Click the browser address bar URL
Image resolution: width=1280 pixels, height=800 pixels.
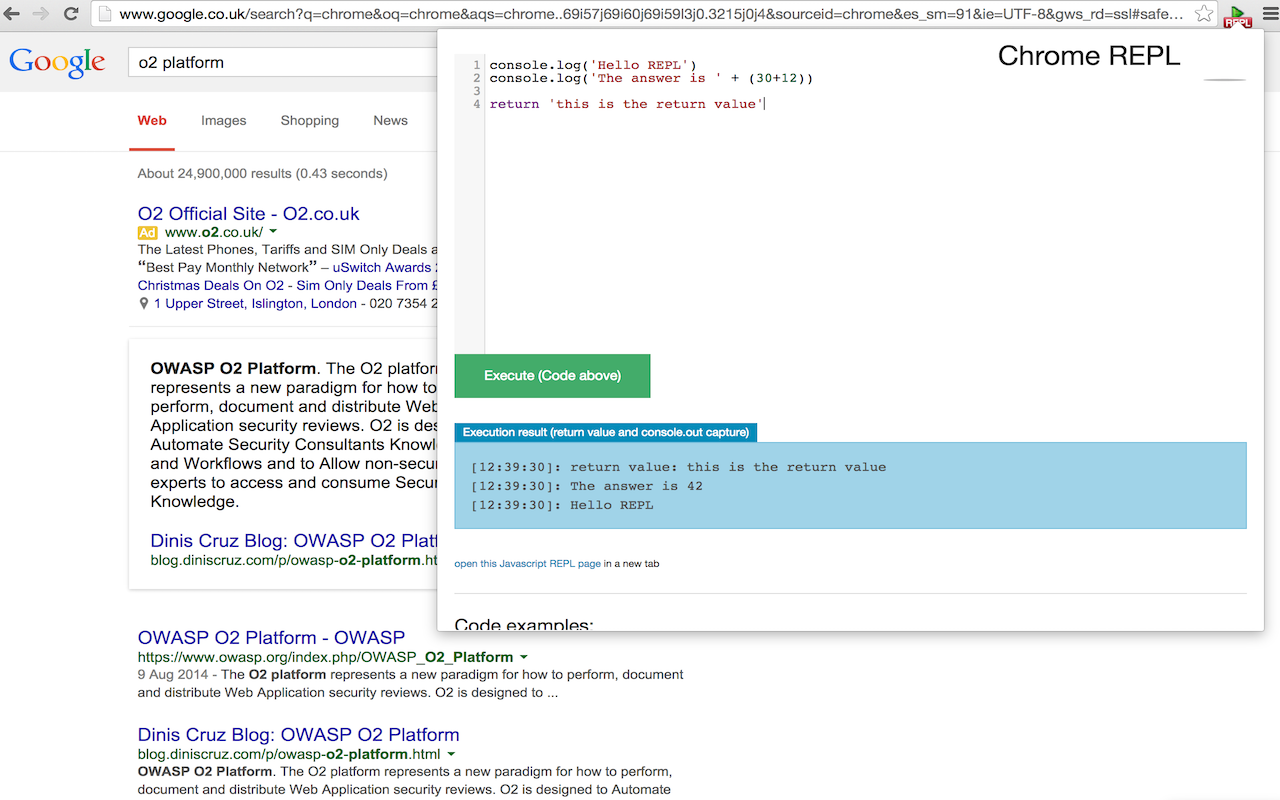(x=650, y=14)
